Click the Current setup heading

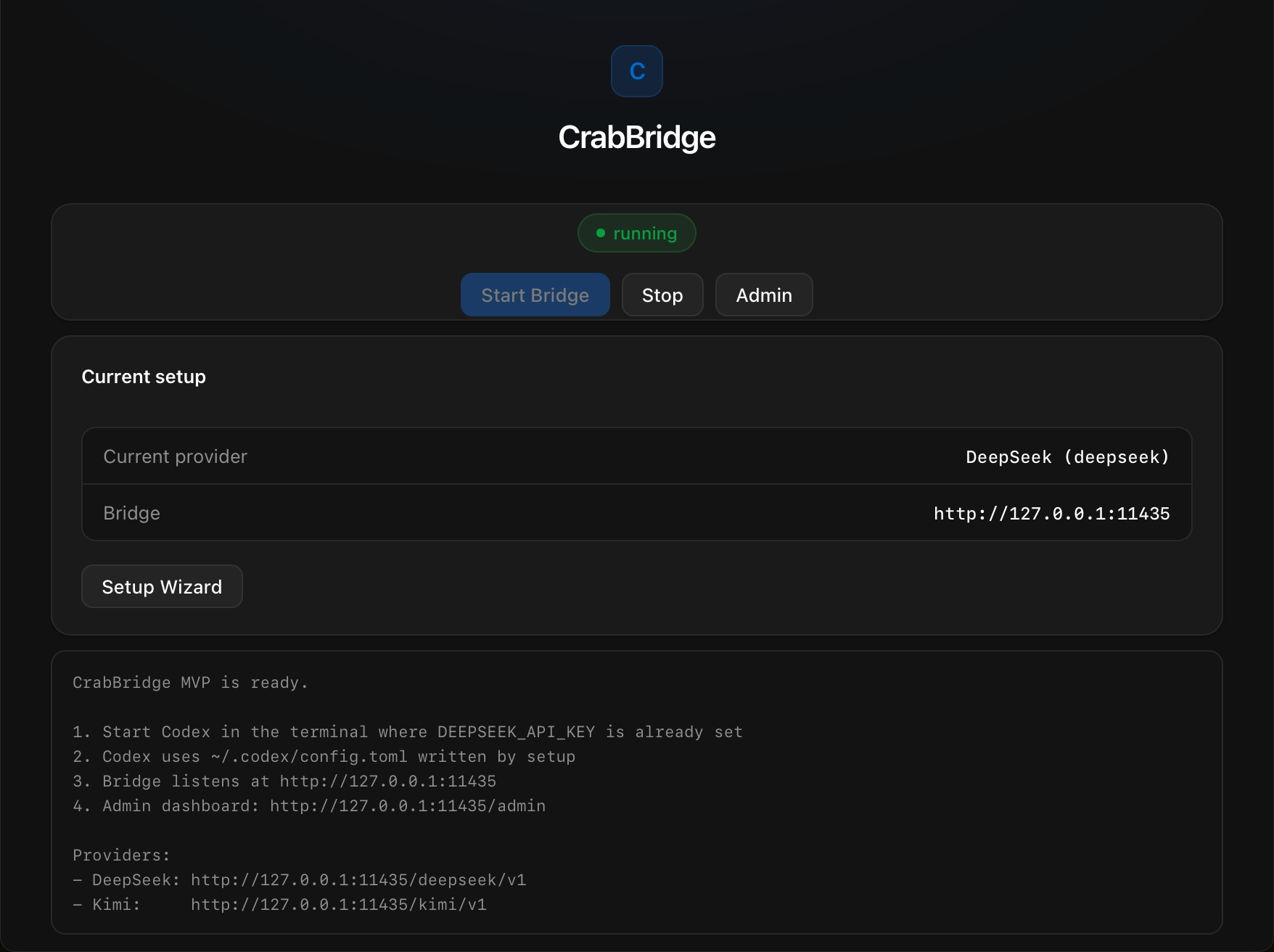(x=144, y=377)
